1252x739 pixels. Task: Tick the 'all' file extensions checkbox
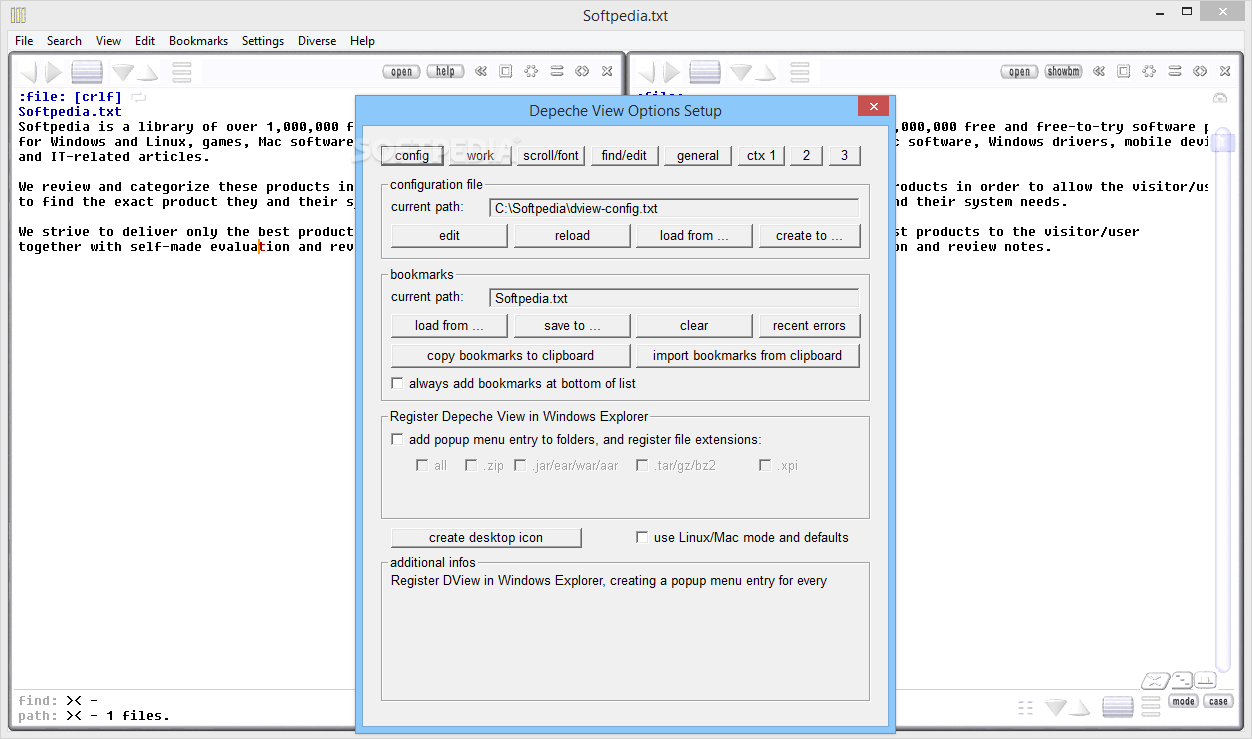(422, 465)
